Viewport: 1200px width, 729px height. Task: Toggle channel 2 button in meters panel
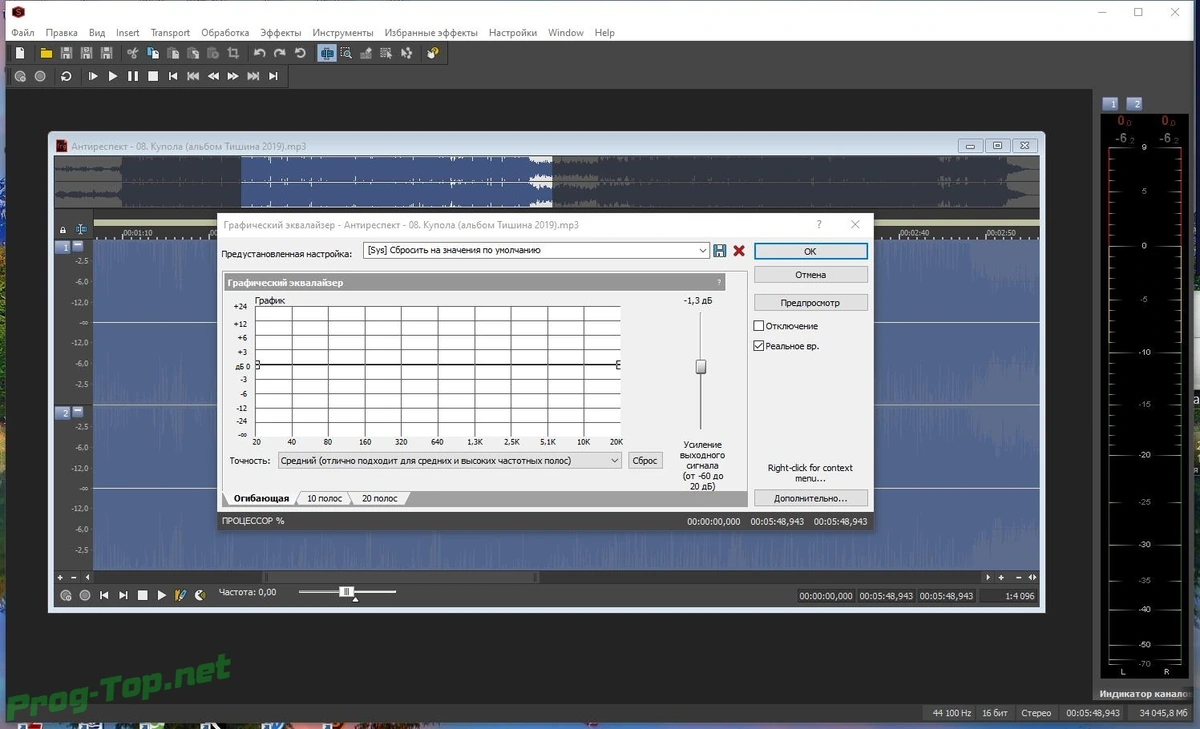click(1134, 104)
